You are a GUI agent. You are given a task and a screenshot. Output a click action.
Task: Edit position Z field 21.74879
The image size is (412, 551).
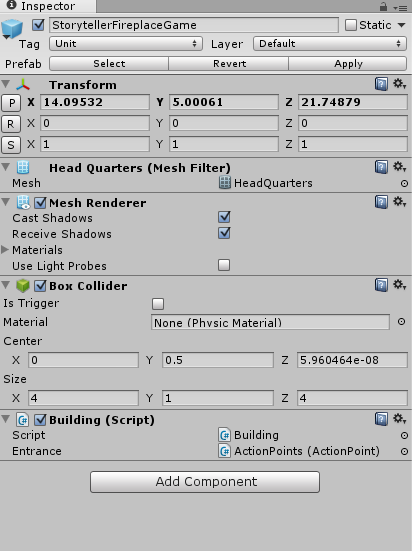point(353,102)
